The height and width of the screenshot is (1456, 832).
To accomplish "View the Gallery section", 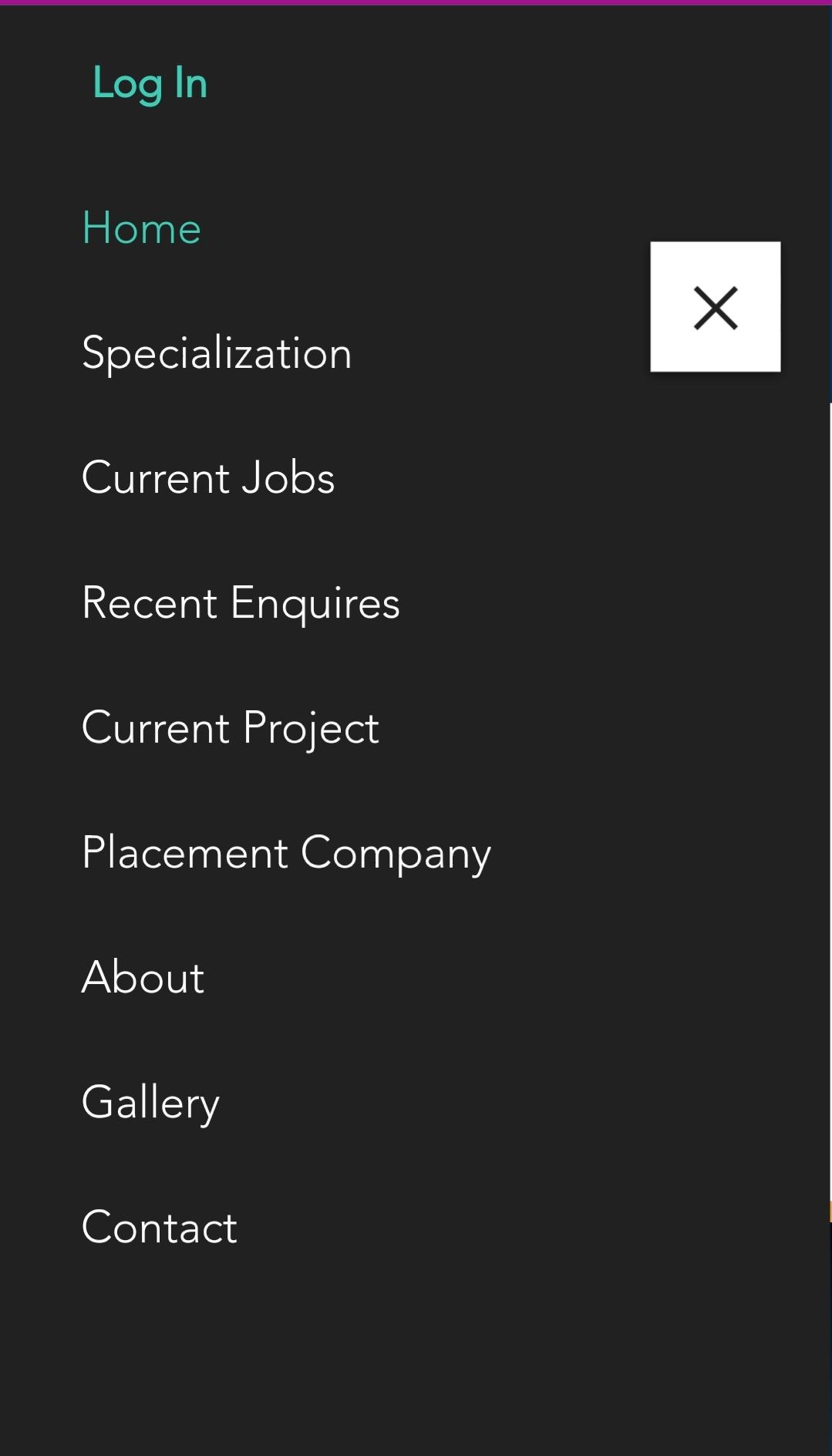I will click(x=151, y=1103).
